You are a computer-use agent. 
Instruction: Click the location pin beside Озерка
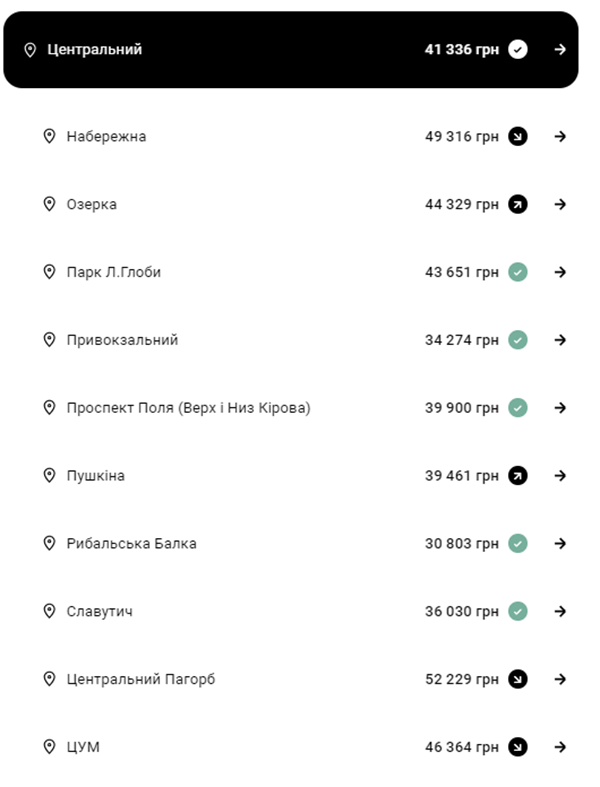pos(49,204)
